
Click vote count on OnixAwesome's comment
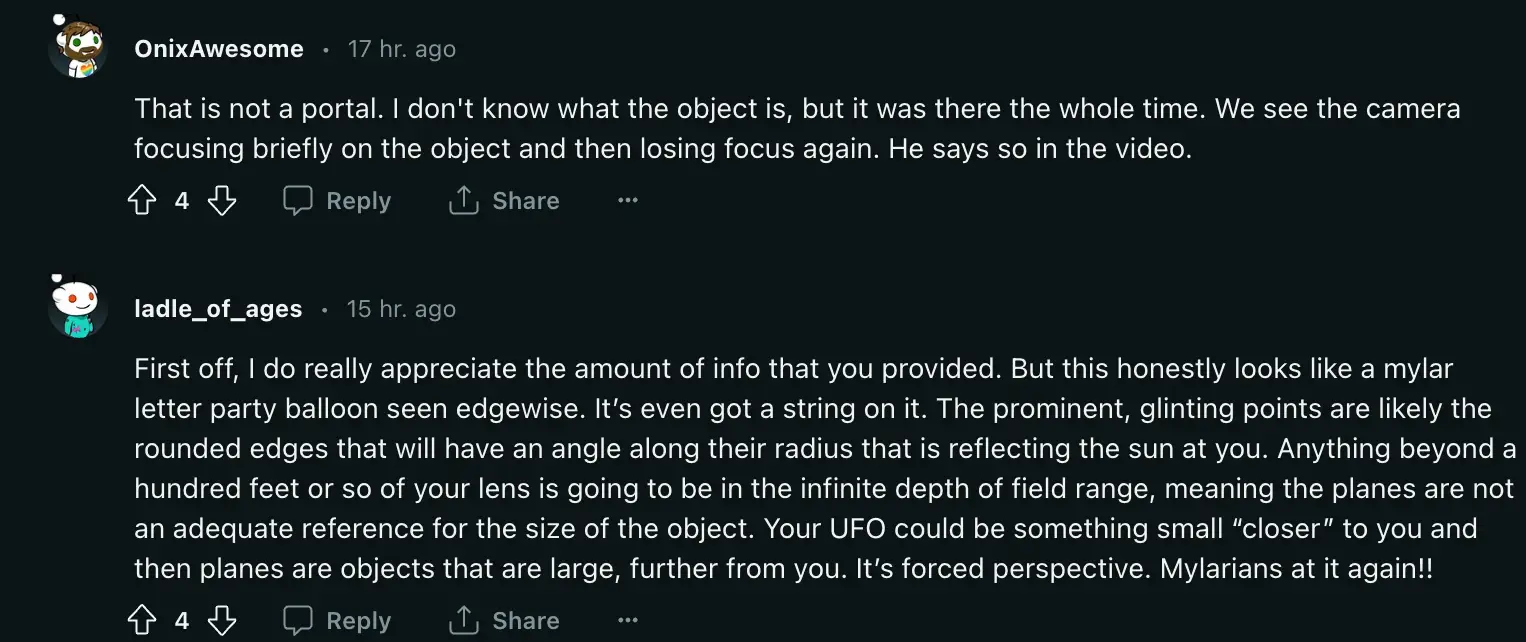181,201
